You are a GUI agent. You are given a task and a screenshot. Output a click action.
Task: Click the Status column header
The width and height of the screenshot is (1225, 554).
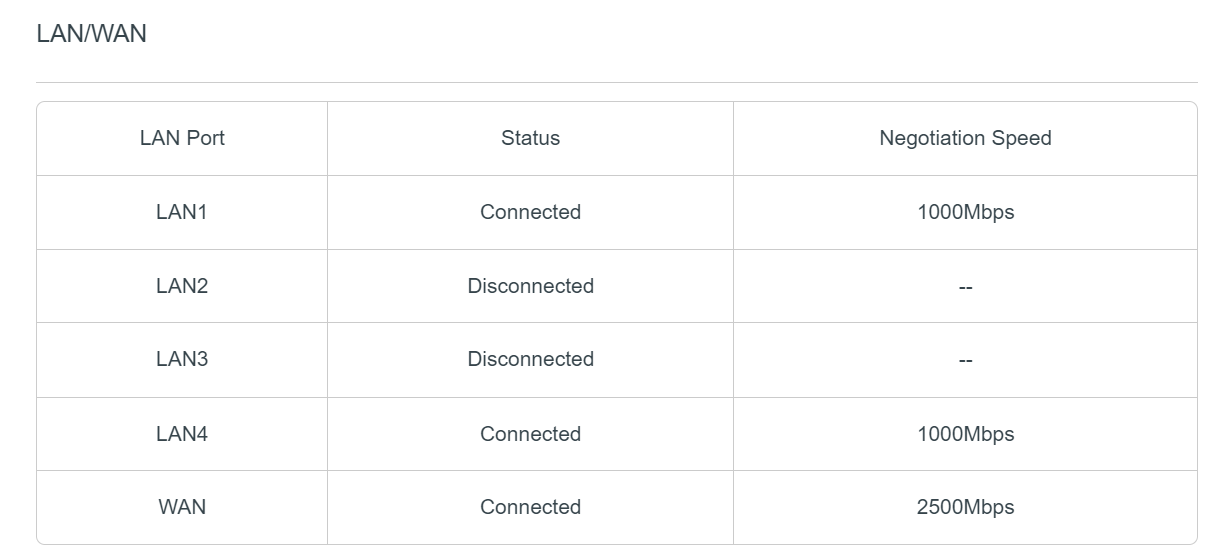(530, 138)
